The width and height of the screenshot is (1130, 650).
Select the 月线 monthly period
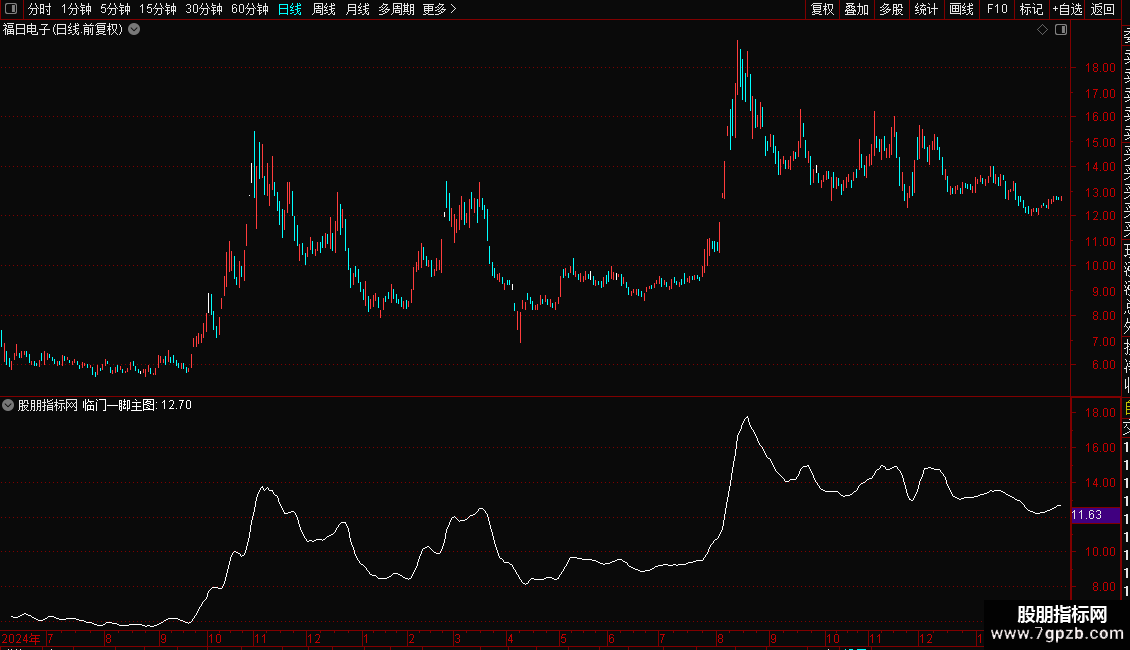[x=357, y=9]
